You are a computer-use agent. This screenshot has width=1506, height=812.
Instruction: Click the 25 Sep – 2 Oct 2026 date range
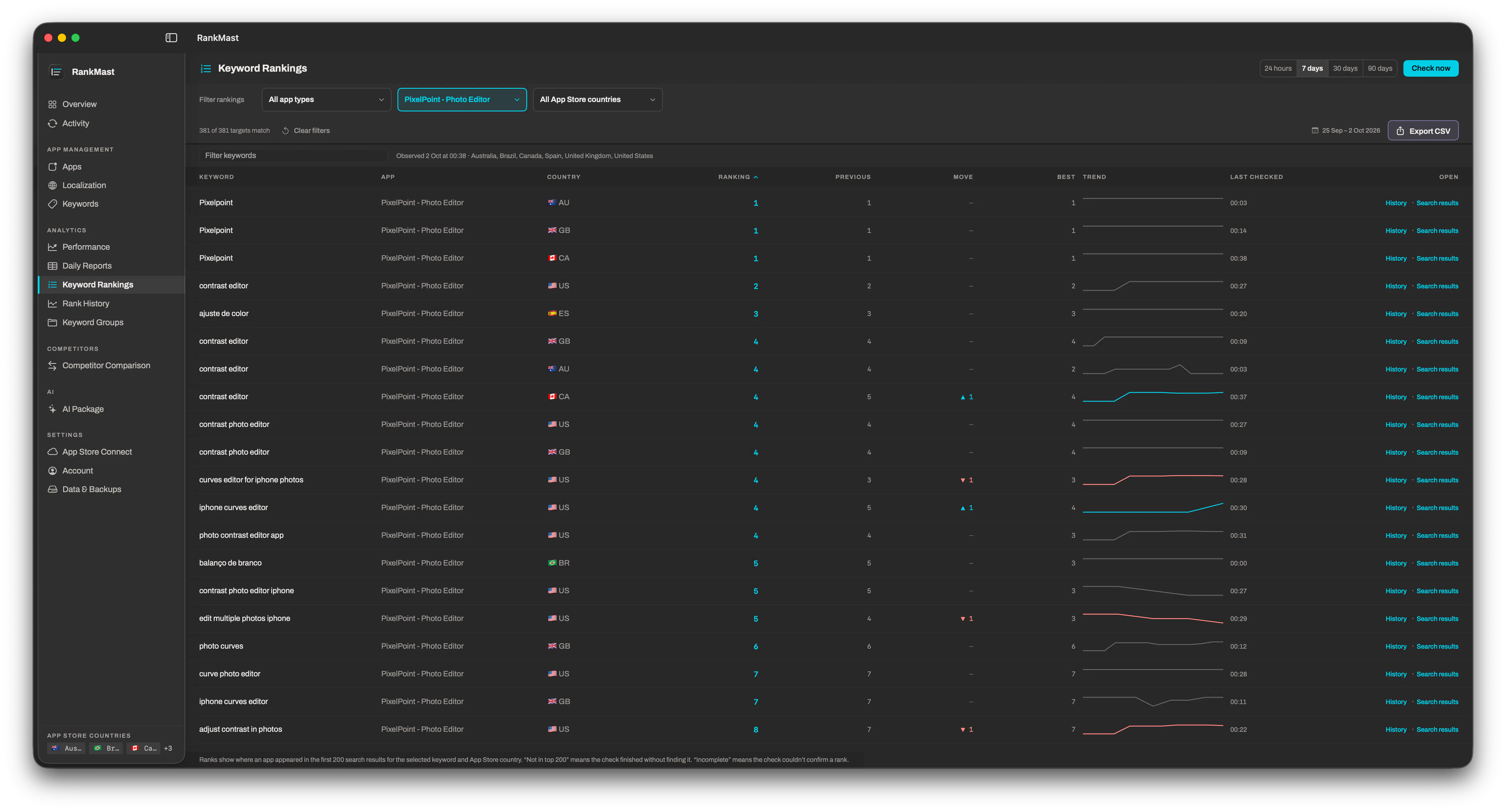(x=1345, y=130)
